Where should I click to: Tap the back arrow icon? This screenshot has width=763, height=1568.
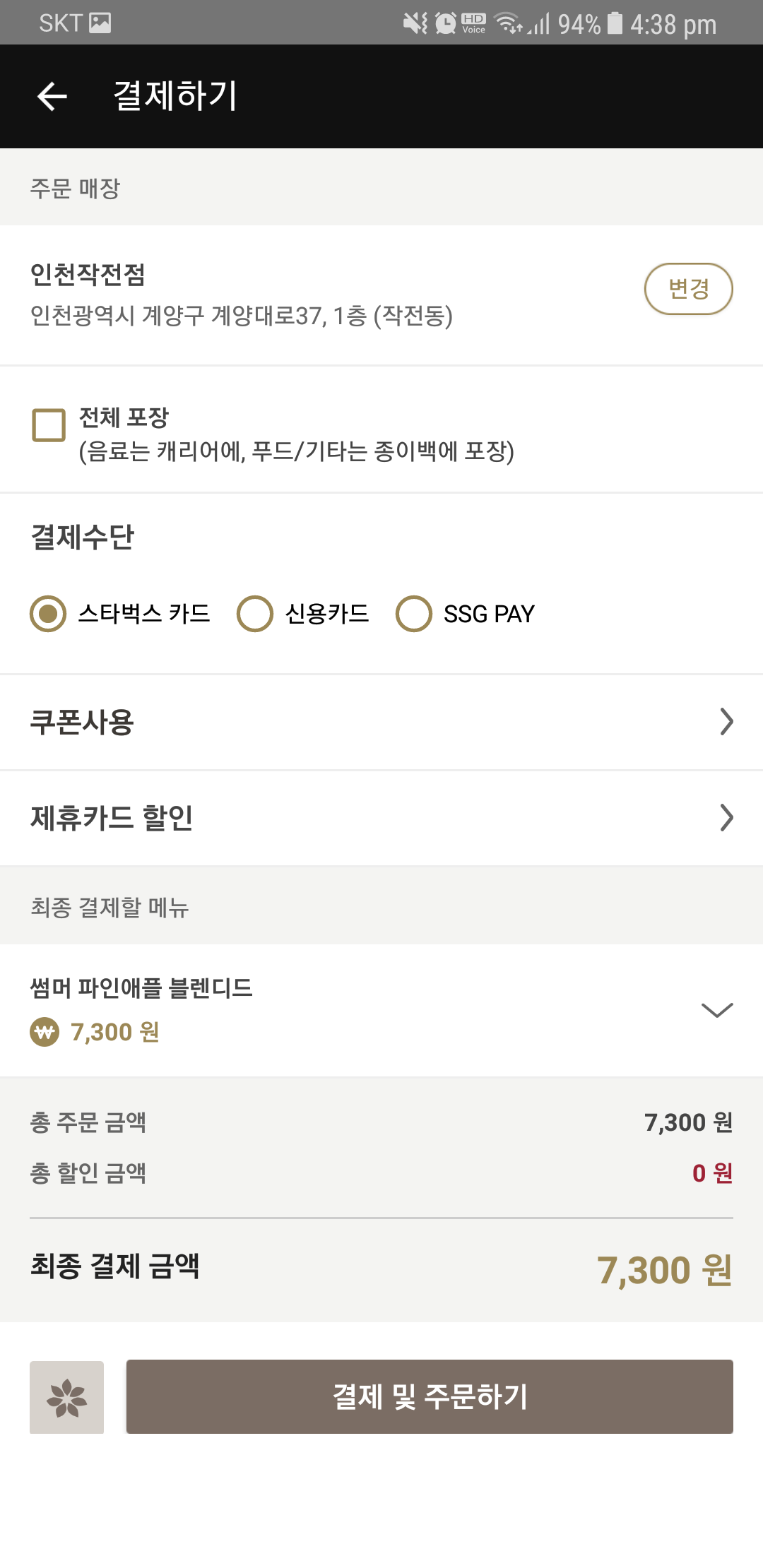(52, 96)
